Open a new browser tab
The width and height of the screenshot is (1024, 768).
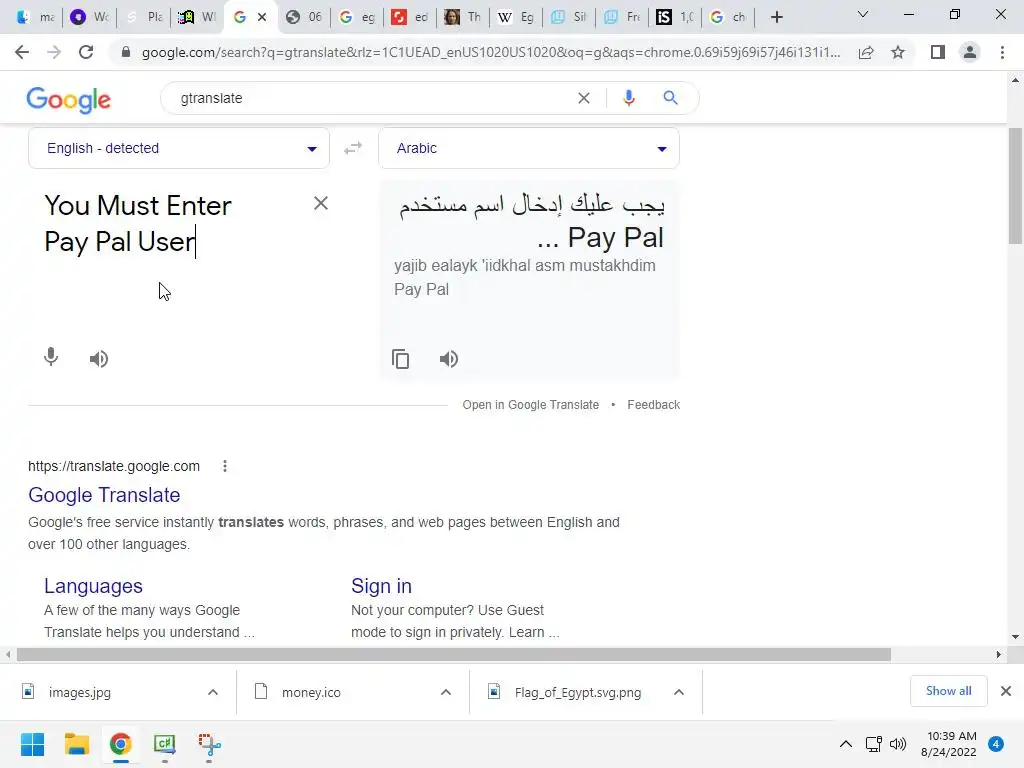(x=776, y=17)
